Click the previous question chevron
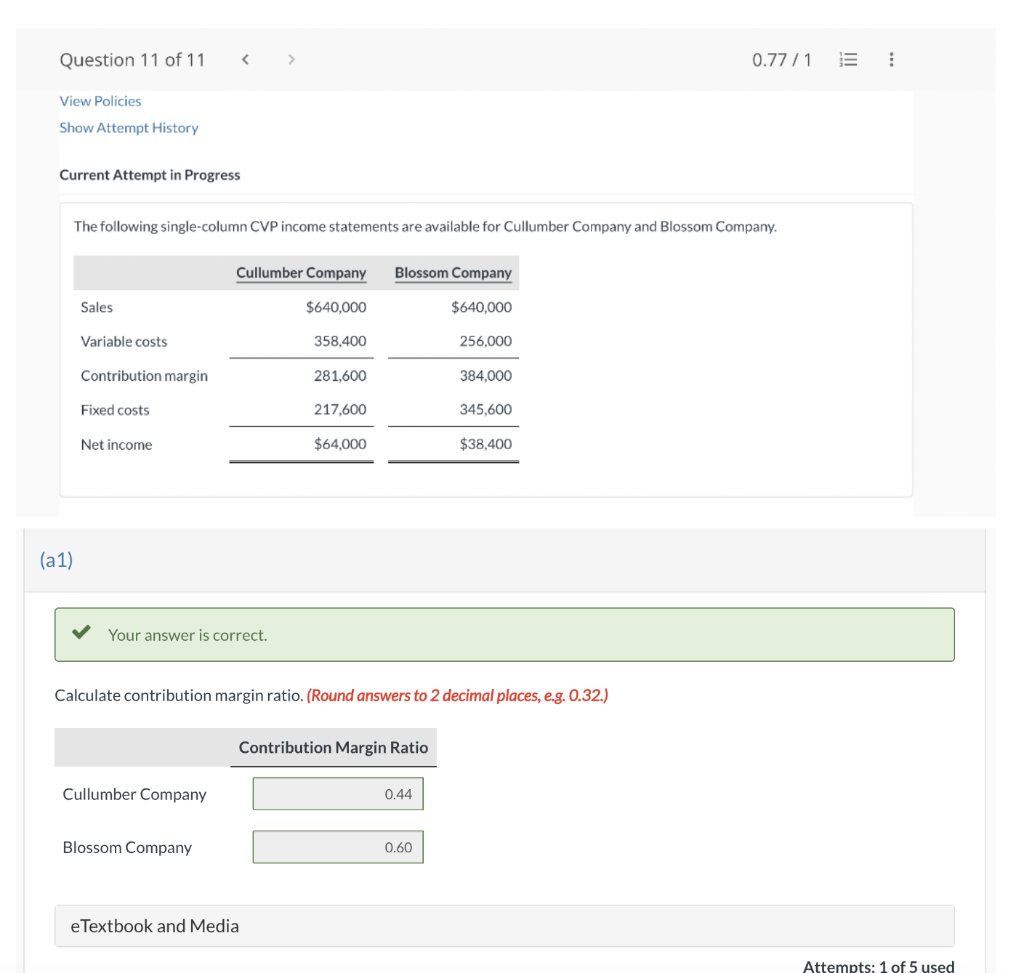The width and height of the screenshot is (1024, 973). [x=245, y=59]
